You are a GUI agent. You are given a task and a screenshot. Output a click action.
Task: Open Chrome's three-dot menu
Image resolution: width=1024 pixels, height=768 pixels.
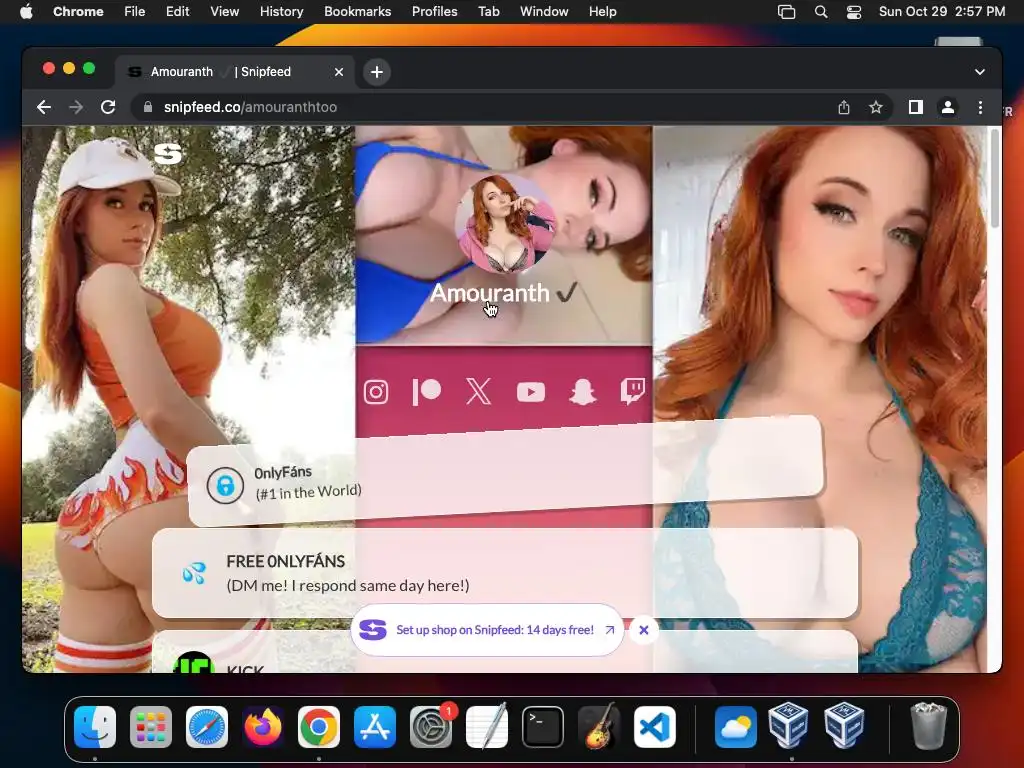pos(980,107)
